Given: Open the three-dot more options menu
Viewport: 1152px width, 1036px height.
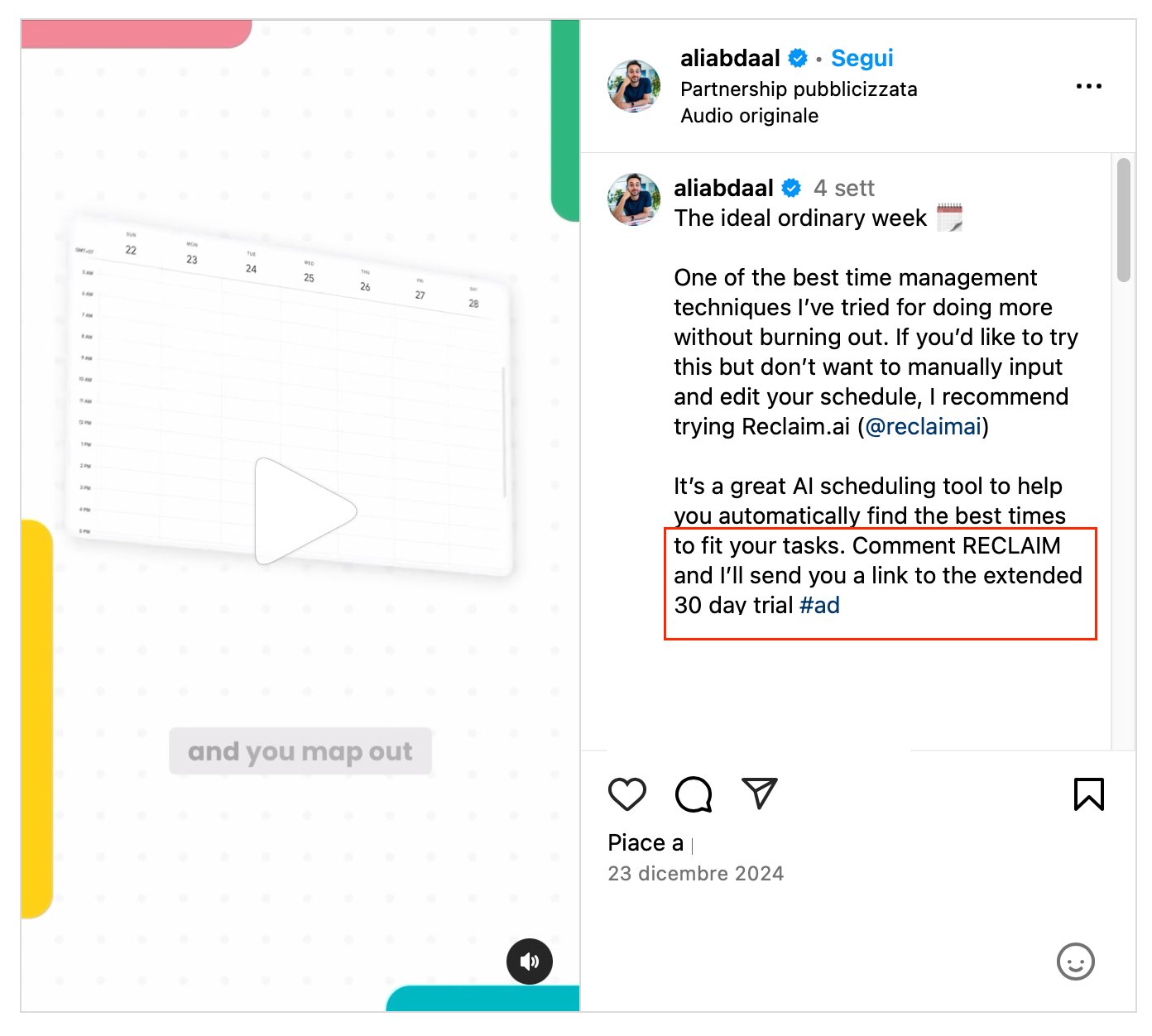Looking at the screenshot, I should point(1088,86).
